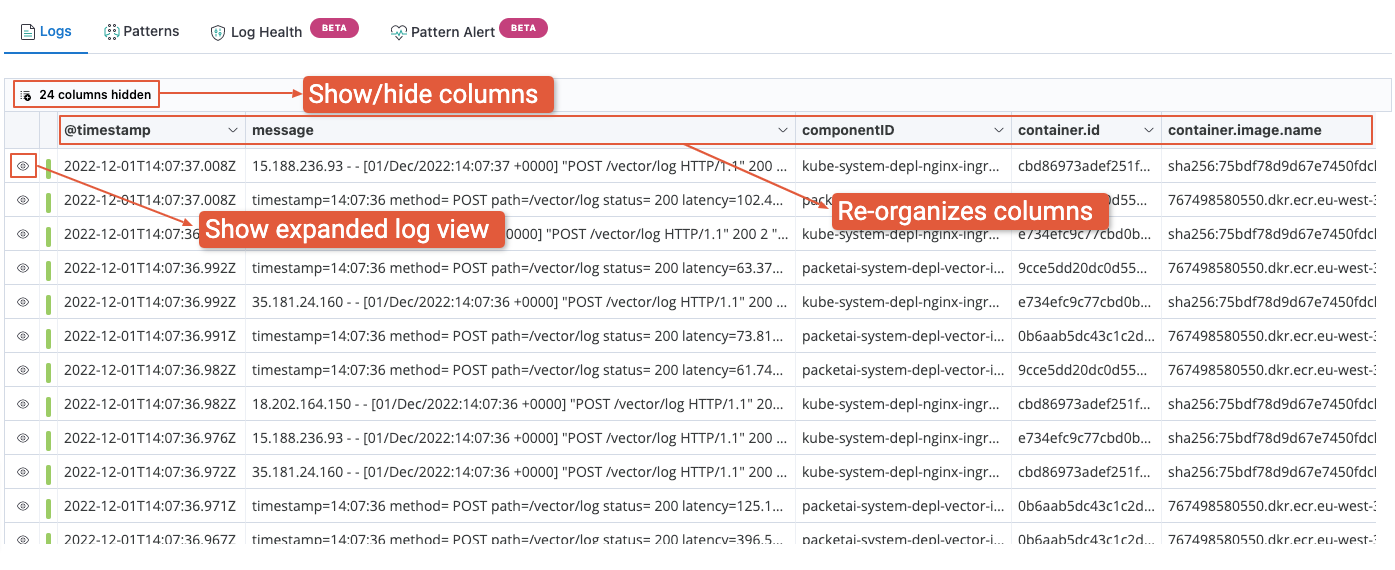Open the Logs tab

click(46, 31)
